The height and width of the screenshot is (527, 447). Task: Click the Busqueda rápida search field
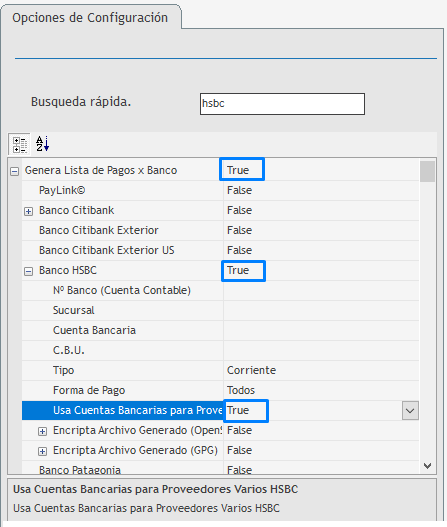click(282, 104)
